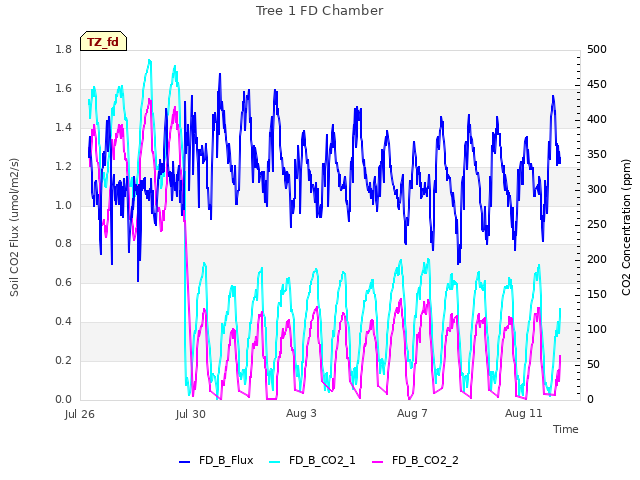This screenshot has width=640, height=480.
Task: Click the 250 right axis value
Action: coord(597,224)
